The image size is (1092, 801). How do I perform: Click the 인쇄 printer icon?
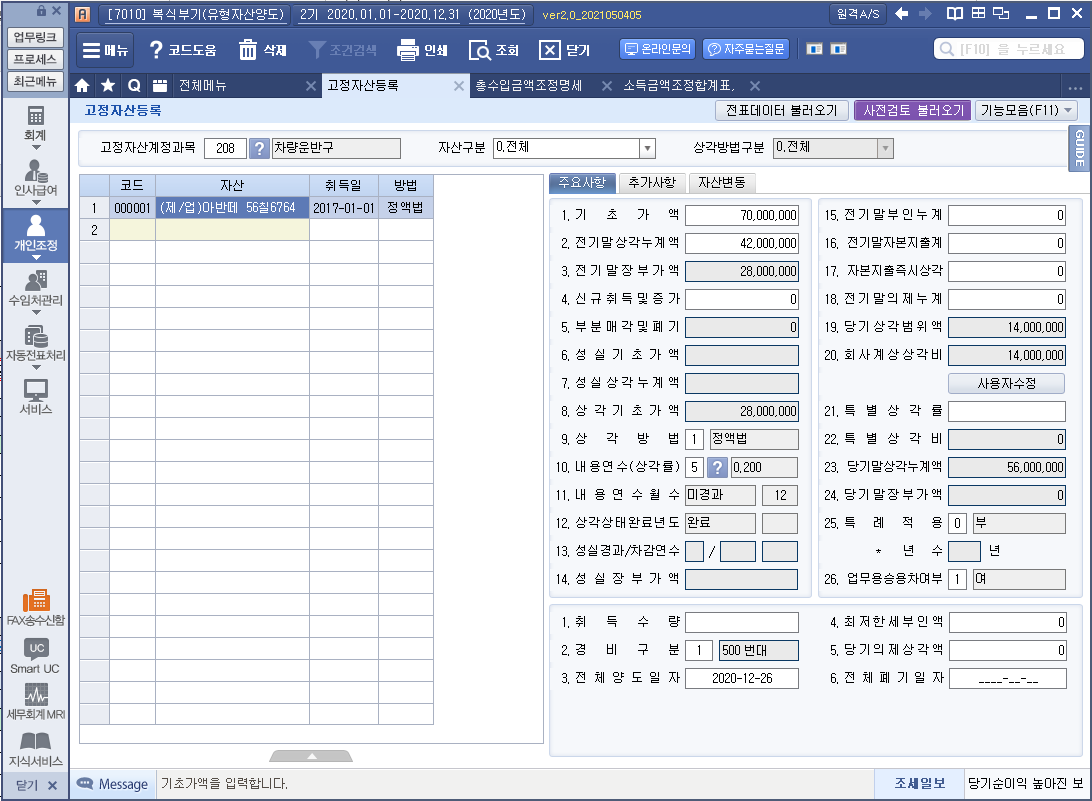[408, 50]
